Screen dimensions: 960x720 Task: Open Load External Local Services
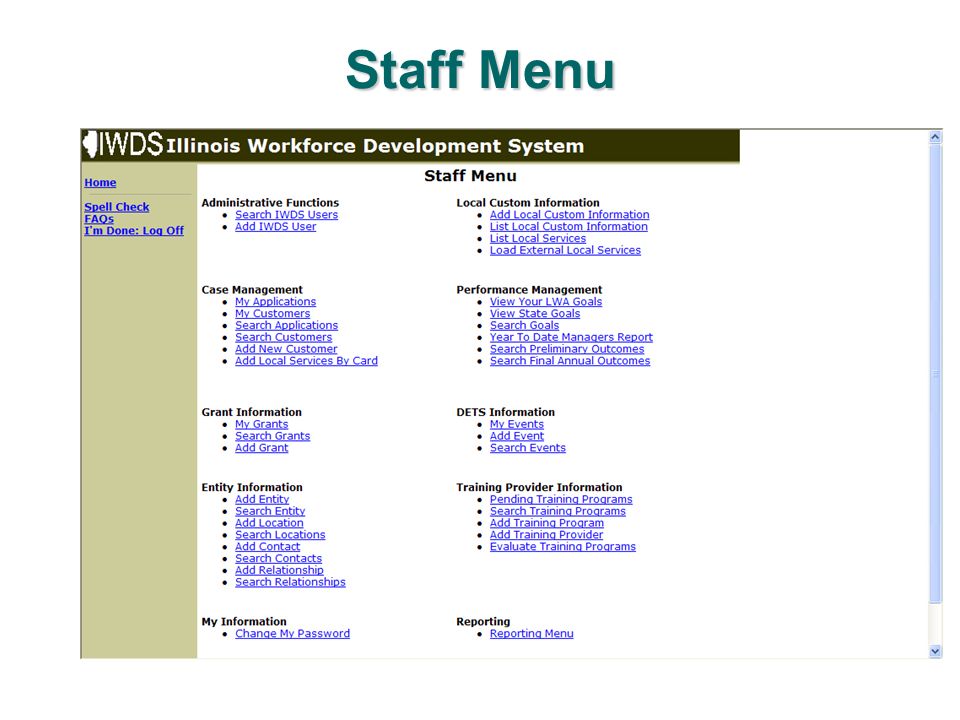click(x=565, y=250)
